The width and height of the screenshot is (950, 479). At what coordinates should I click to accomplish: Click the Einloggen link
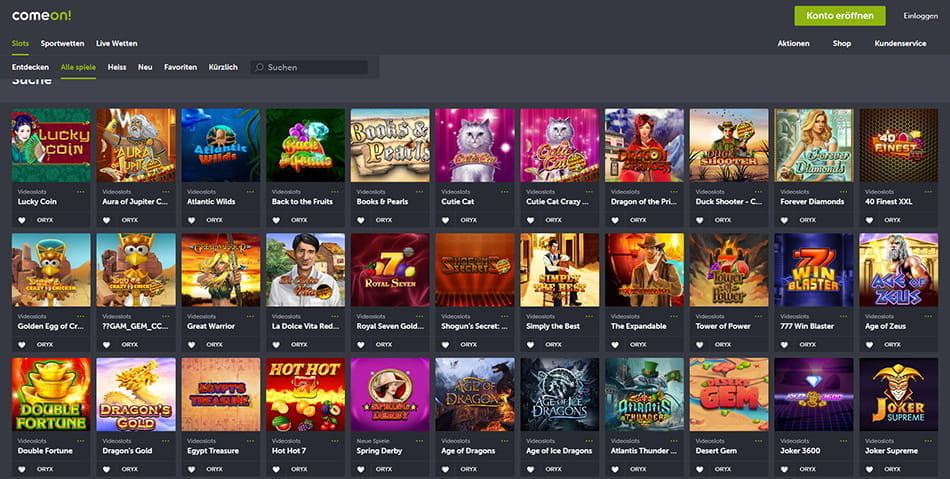pyautogui.click(x=920, y=16)
